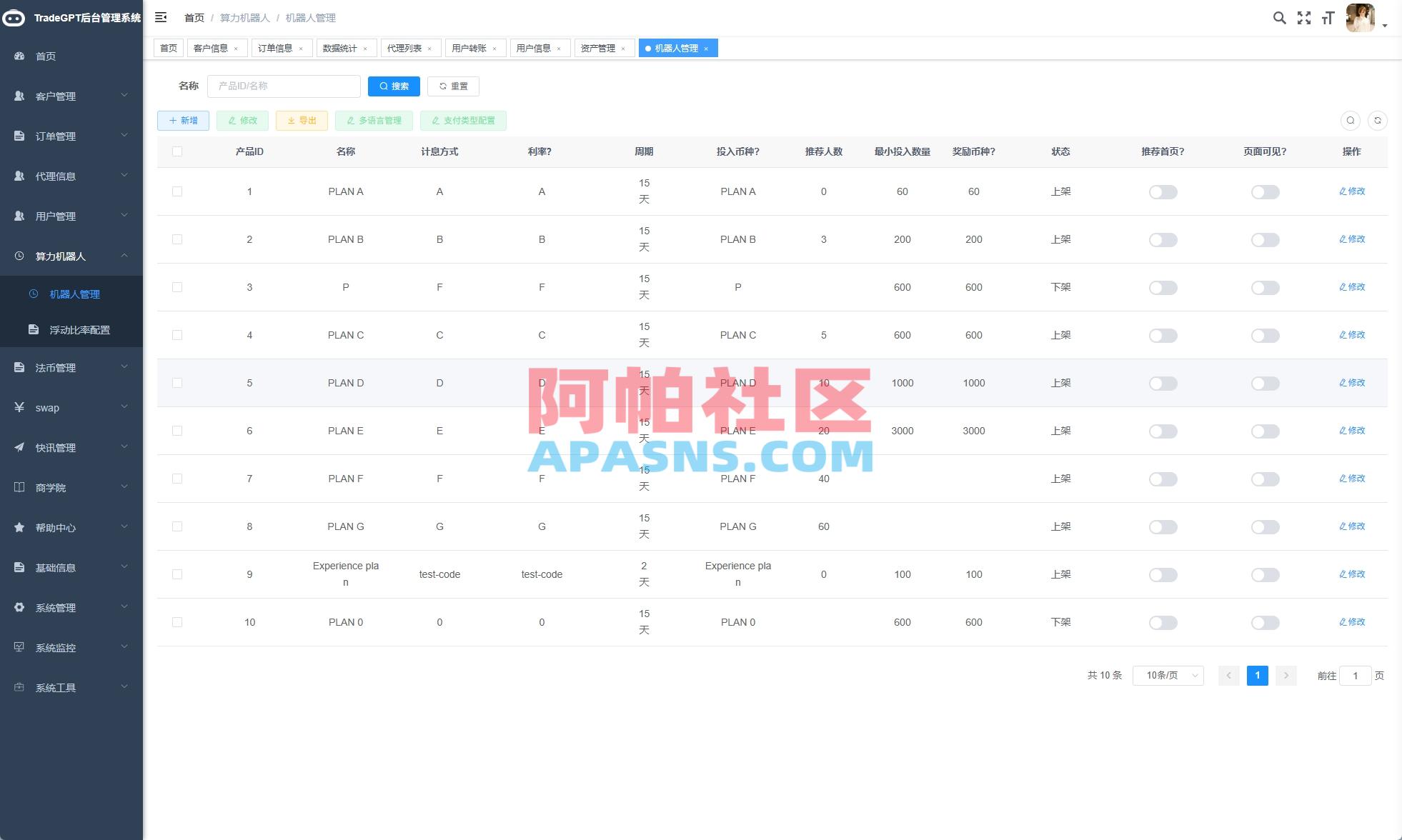Enable 页面可见 switch for PLAN D
Viewport: 1402px width, 840px height.
click(x=1265, y=383)
